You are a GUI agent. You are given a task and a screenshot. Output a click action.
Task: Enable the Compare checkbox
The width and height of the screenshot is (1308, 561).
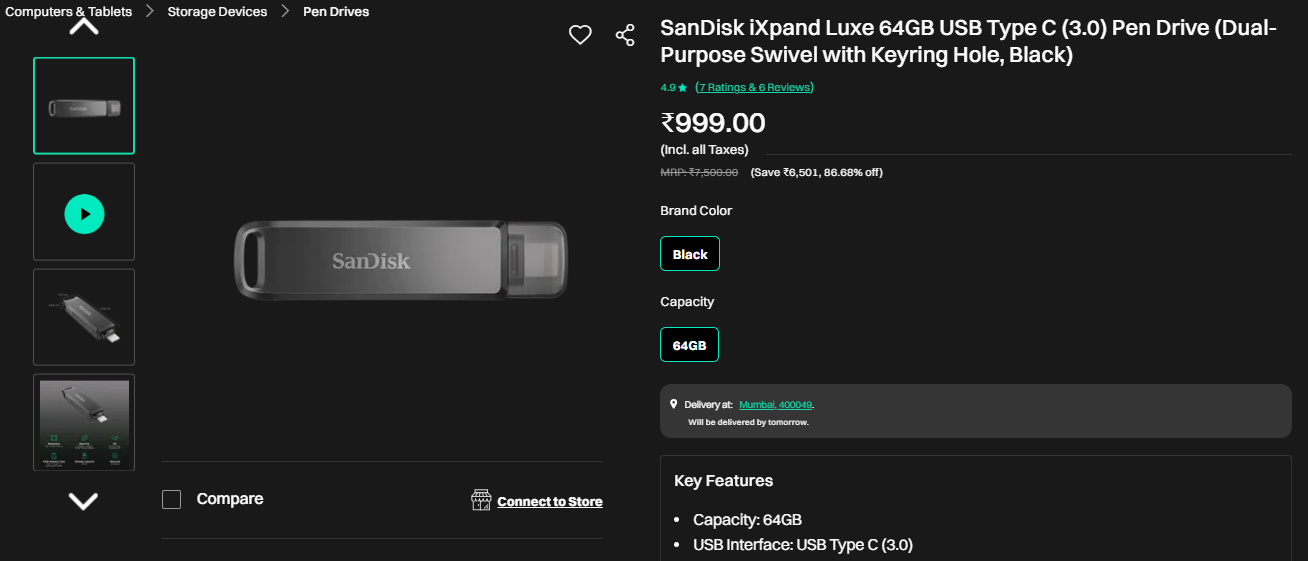(x=172, y=499)
